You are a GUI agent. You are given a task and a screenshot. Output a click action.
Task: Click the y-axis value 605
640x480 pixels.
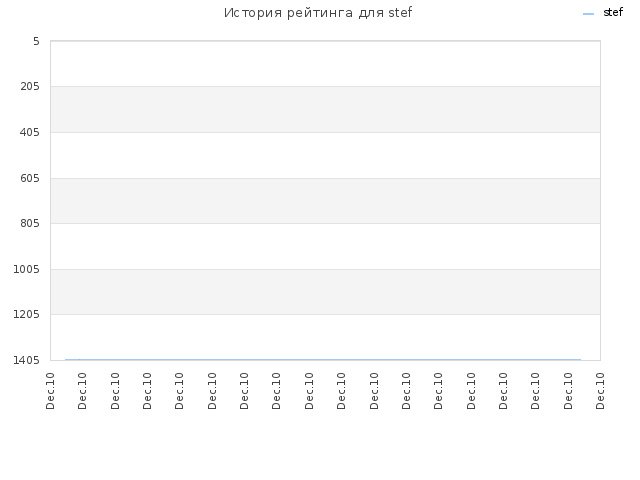[30, 178]
